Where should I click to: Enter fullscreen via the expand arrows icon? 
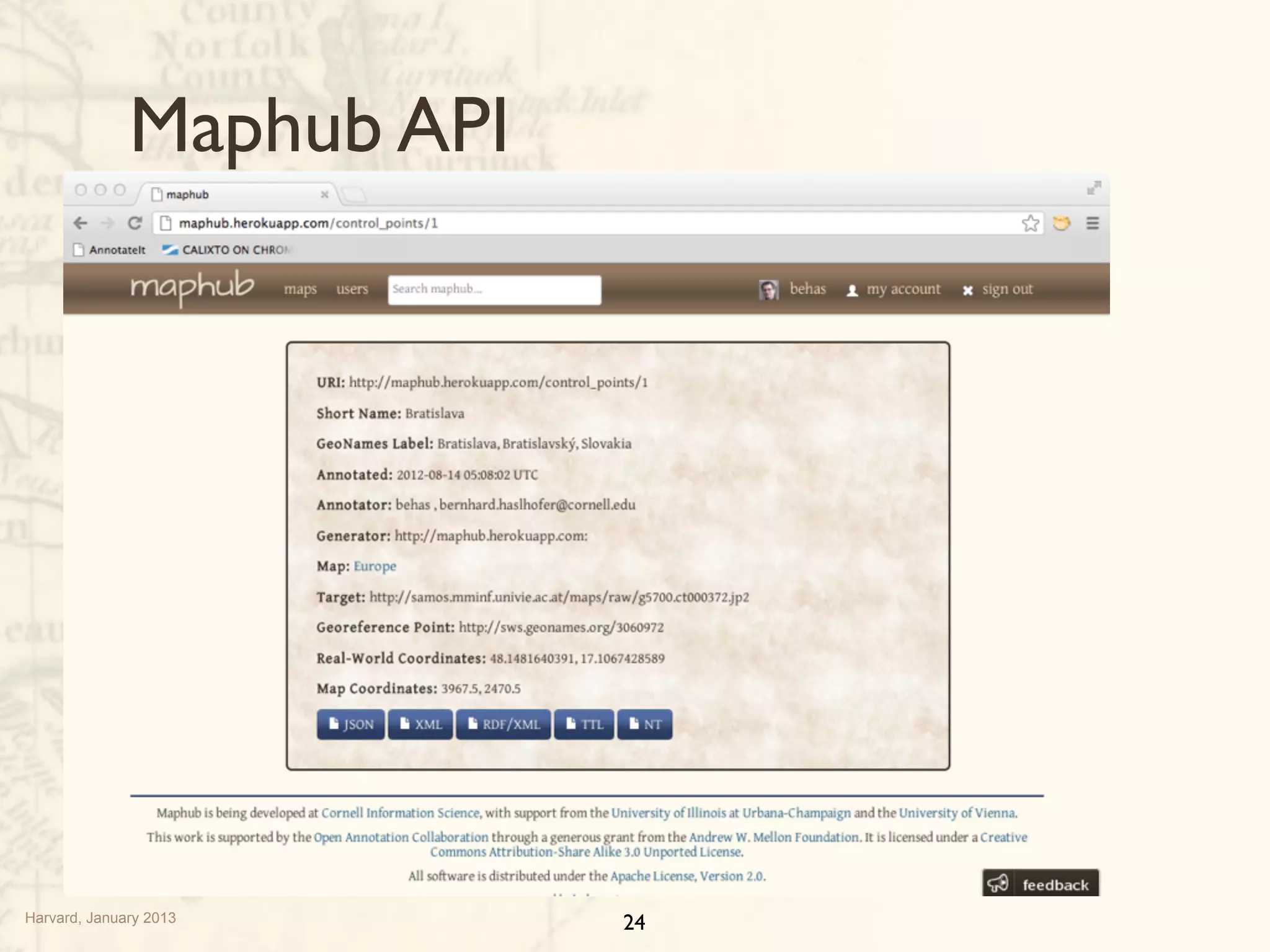tap(1094, 188)
